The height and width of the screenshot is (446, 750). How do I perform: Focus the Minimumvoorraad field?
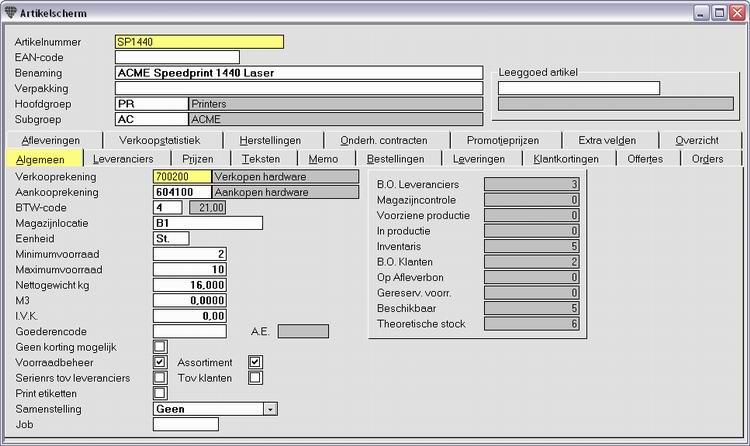point(190,254)
